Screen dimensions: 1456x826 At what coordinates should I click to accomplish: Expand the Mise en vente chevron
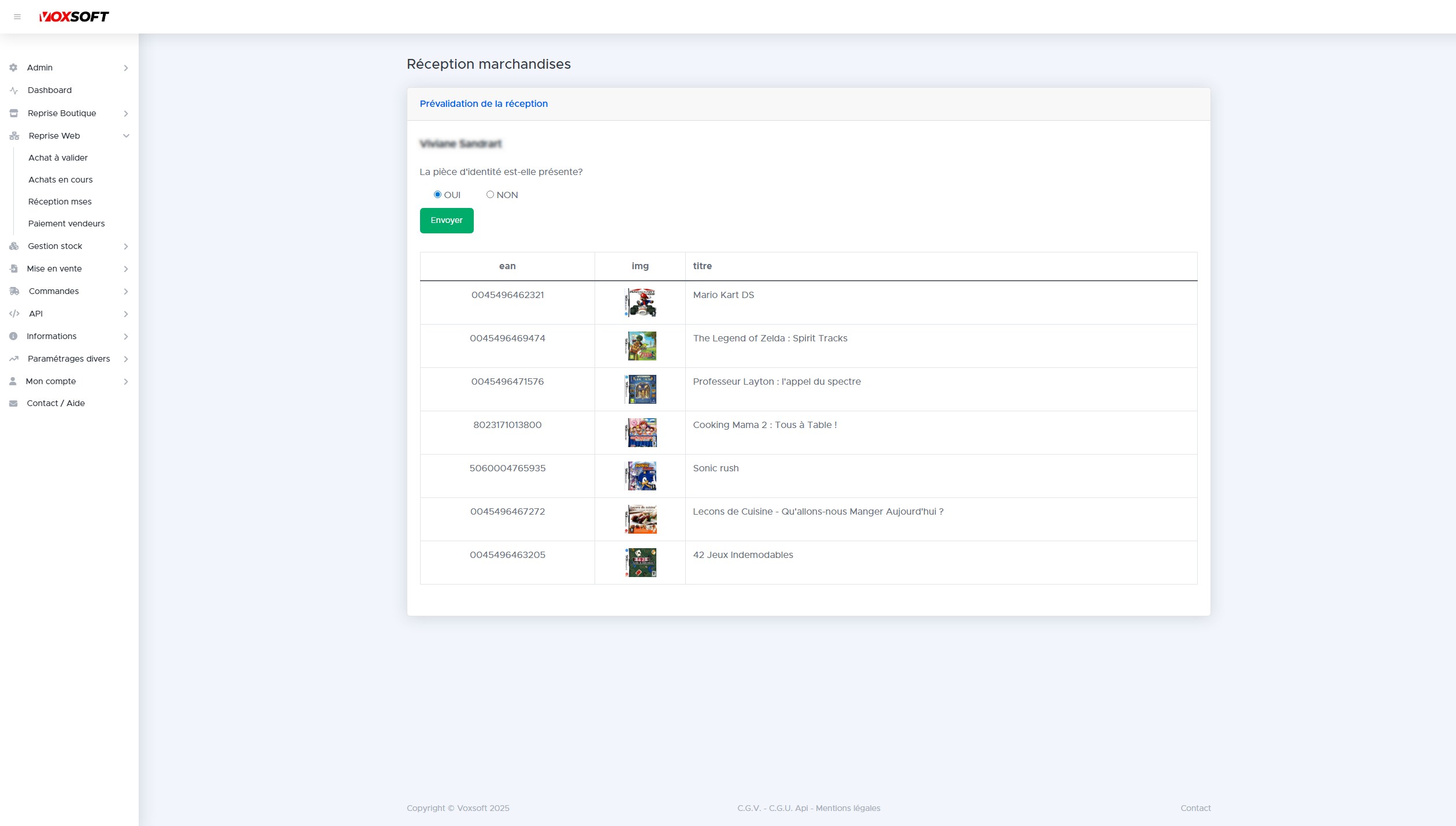pos(126,269)
